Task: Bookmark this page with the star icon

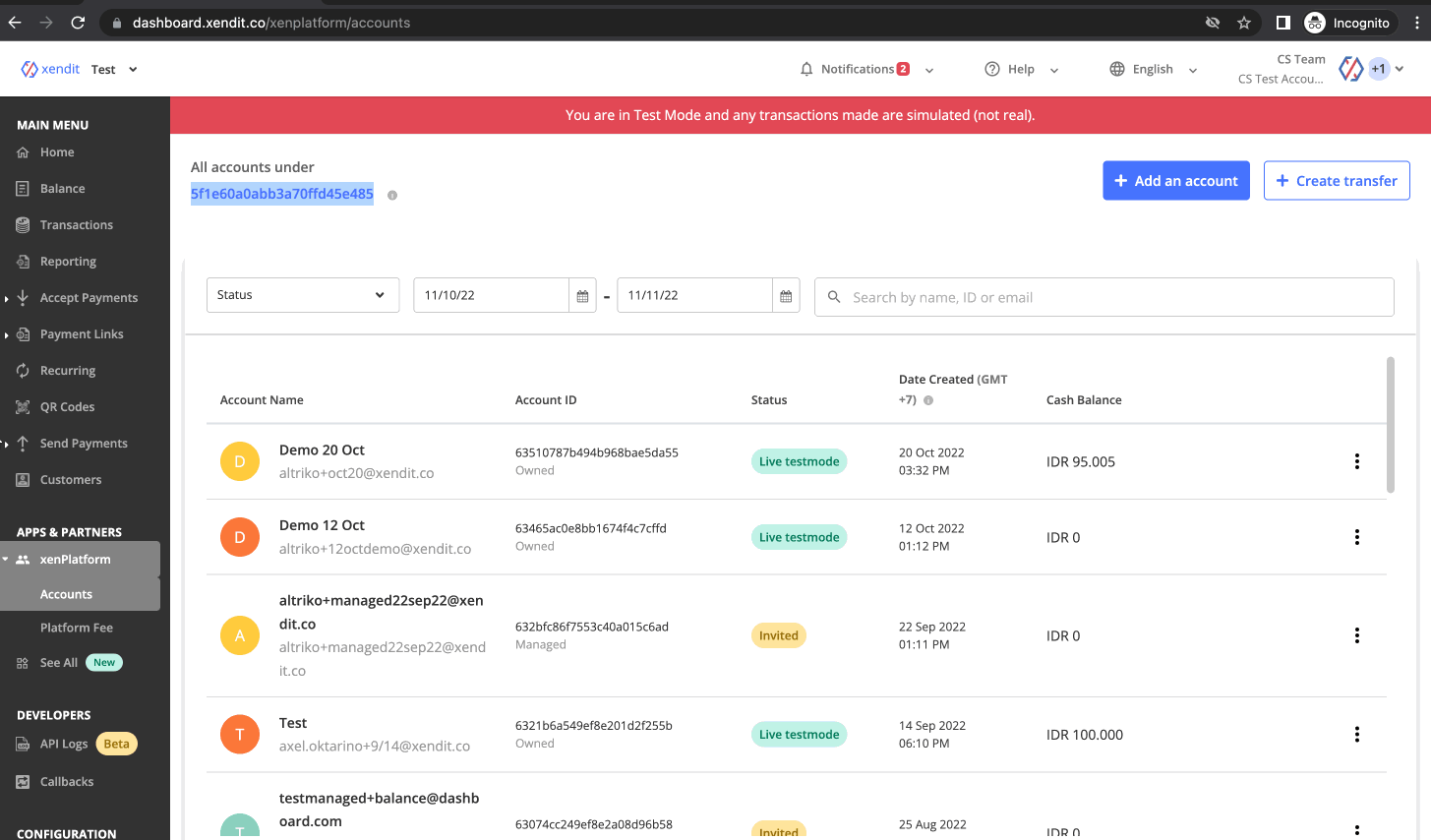Action: click(1244, 23)
